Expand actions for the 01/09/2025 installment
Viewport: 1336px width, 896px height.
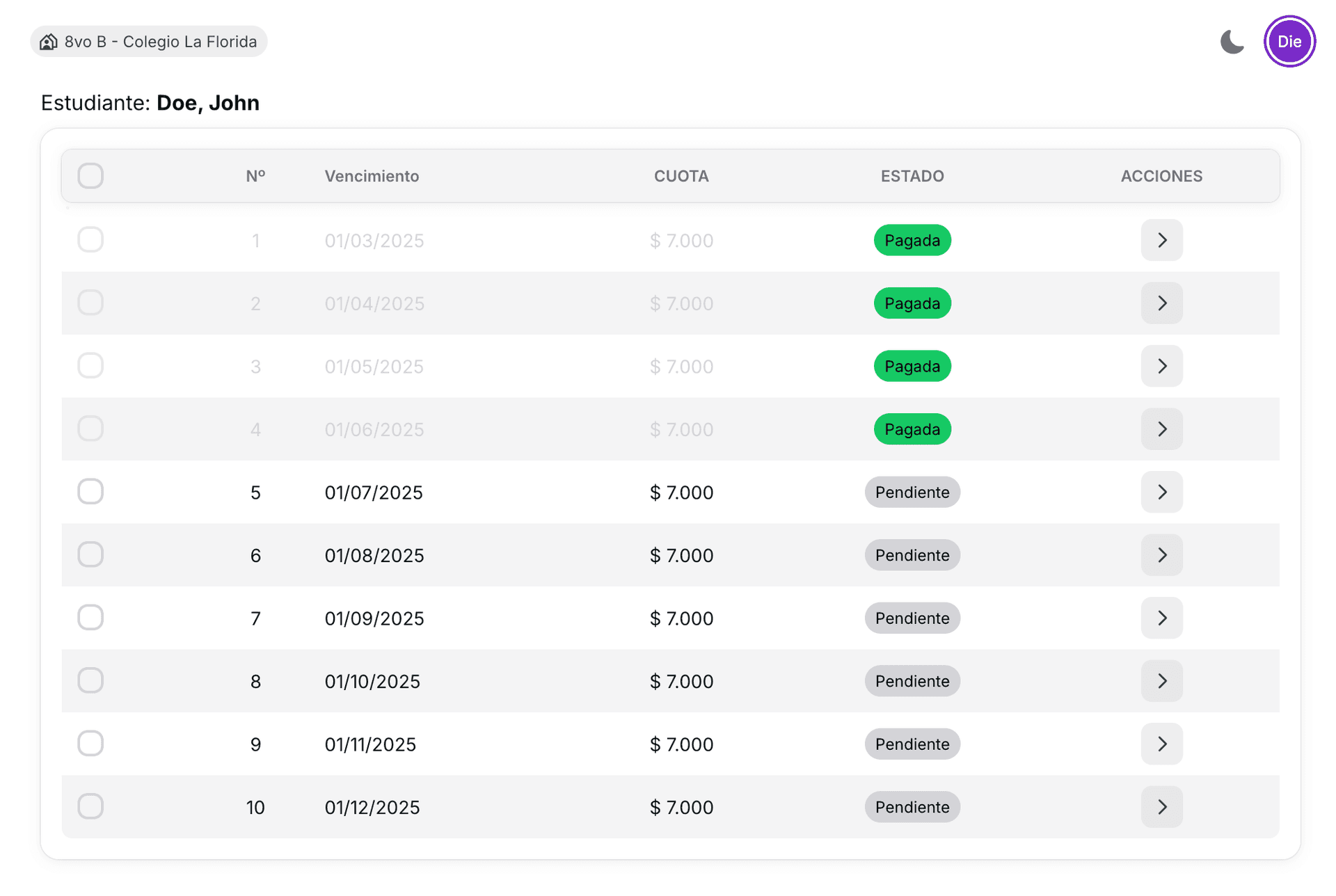[x=1162, y=618]
